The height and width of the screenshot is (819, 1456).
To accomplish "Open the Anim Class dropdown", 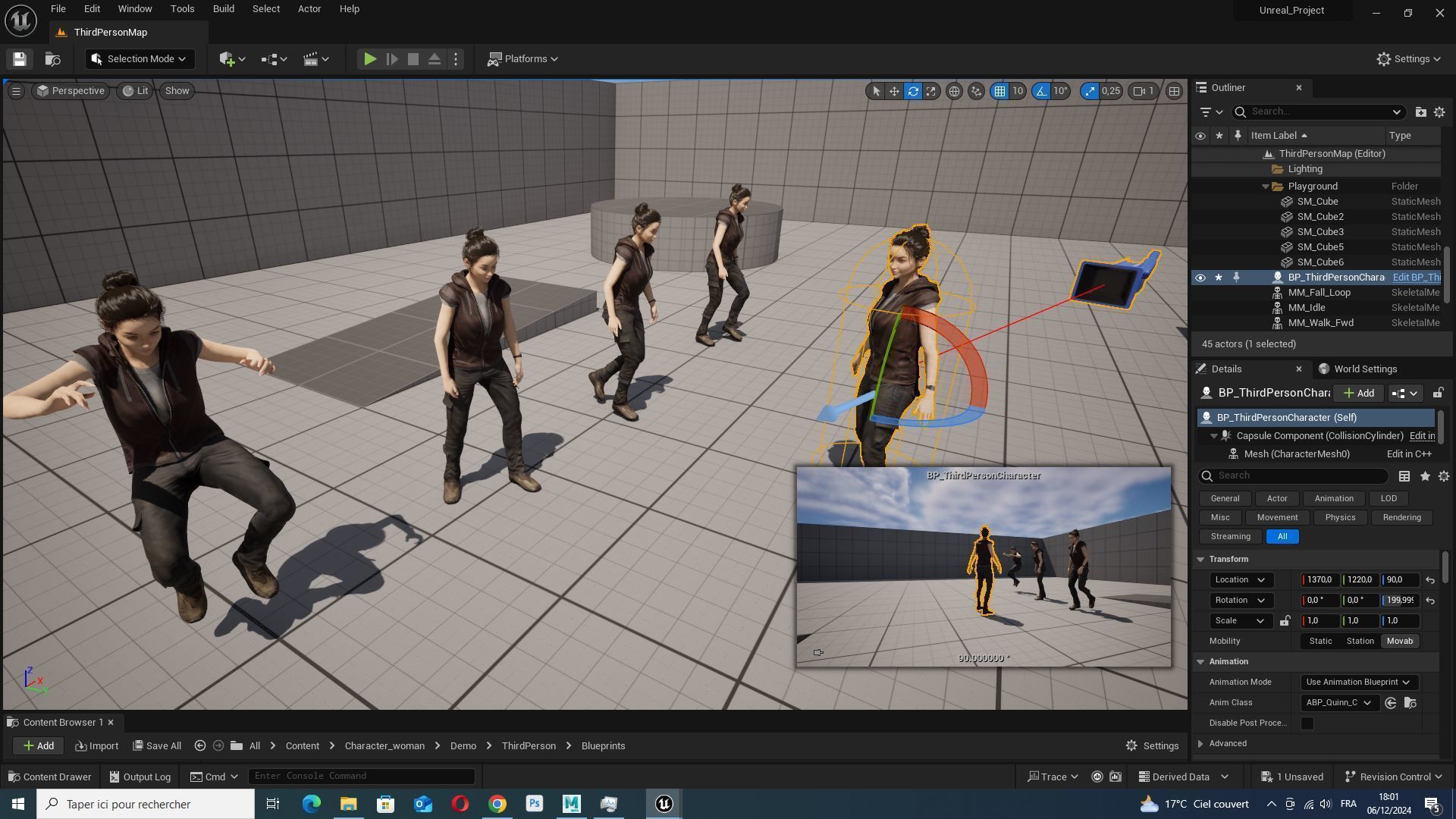I will tap(1338, 703).
